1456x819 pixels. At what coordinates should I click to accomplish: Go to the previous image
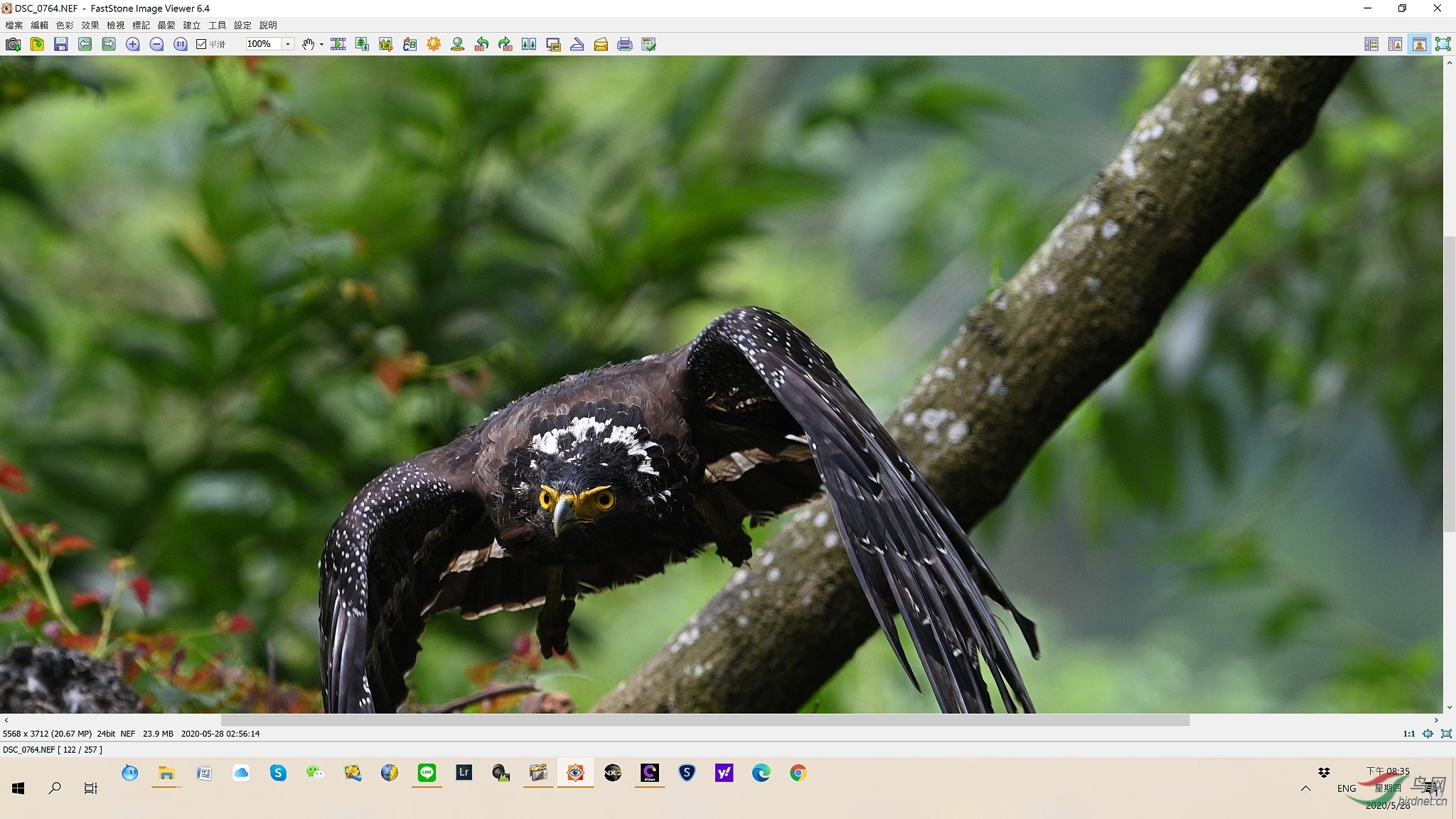tap(85, 44)
